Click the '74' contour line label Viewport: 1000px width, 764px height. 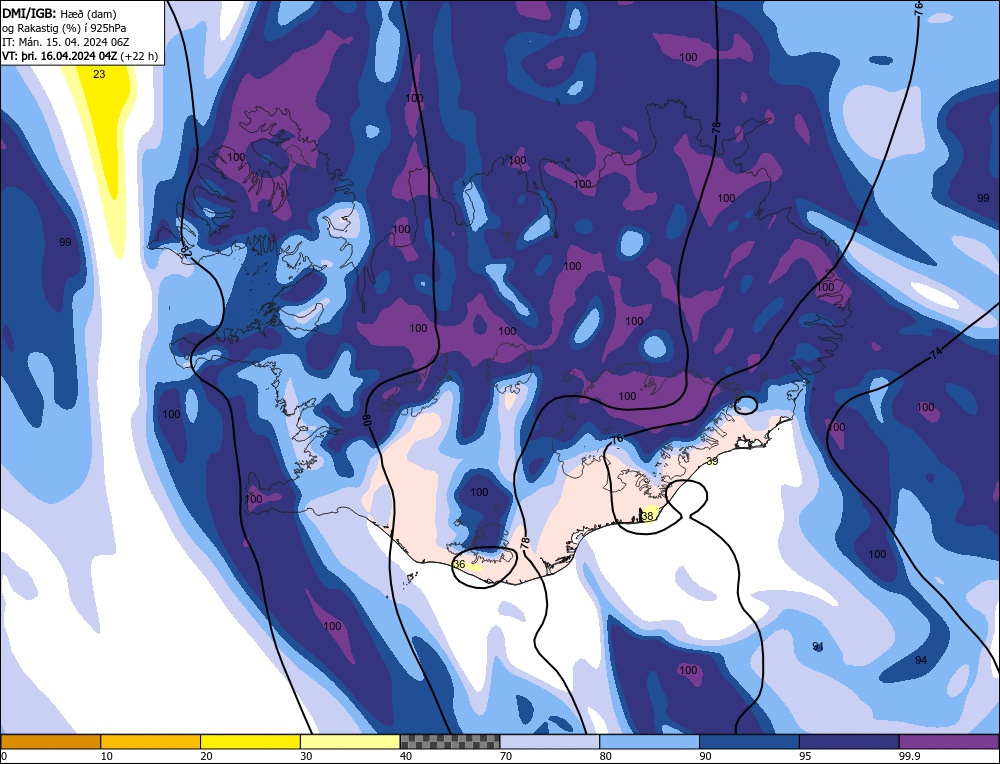936,355
